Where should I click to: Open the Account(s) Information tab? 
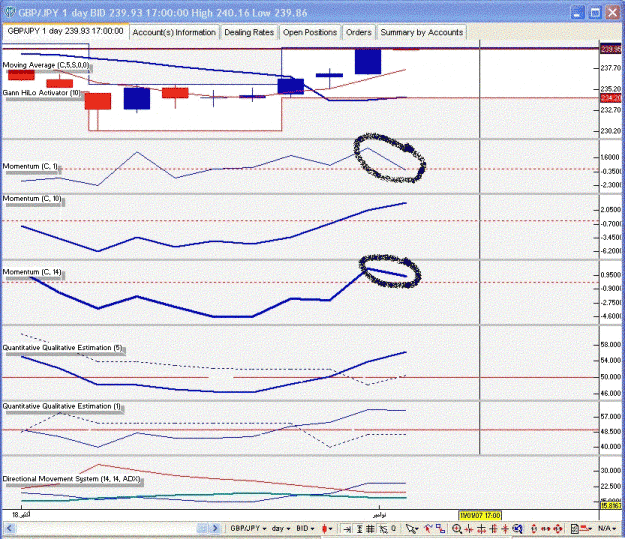point(174,32)
